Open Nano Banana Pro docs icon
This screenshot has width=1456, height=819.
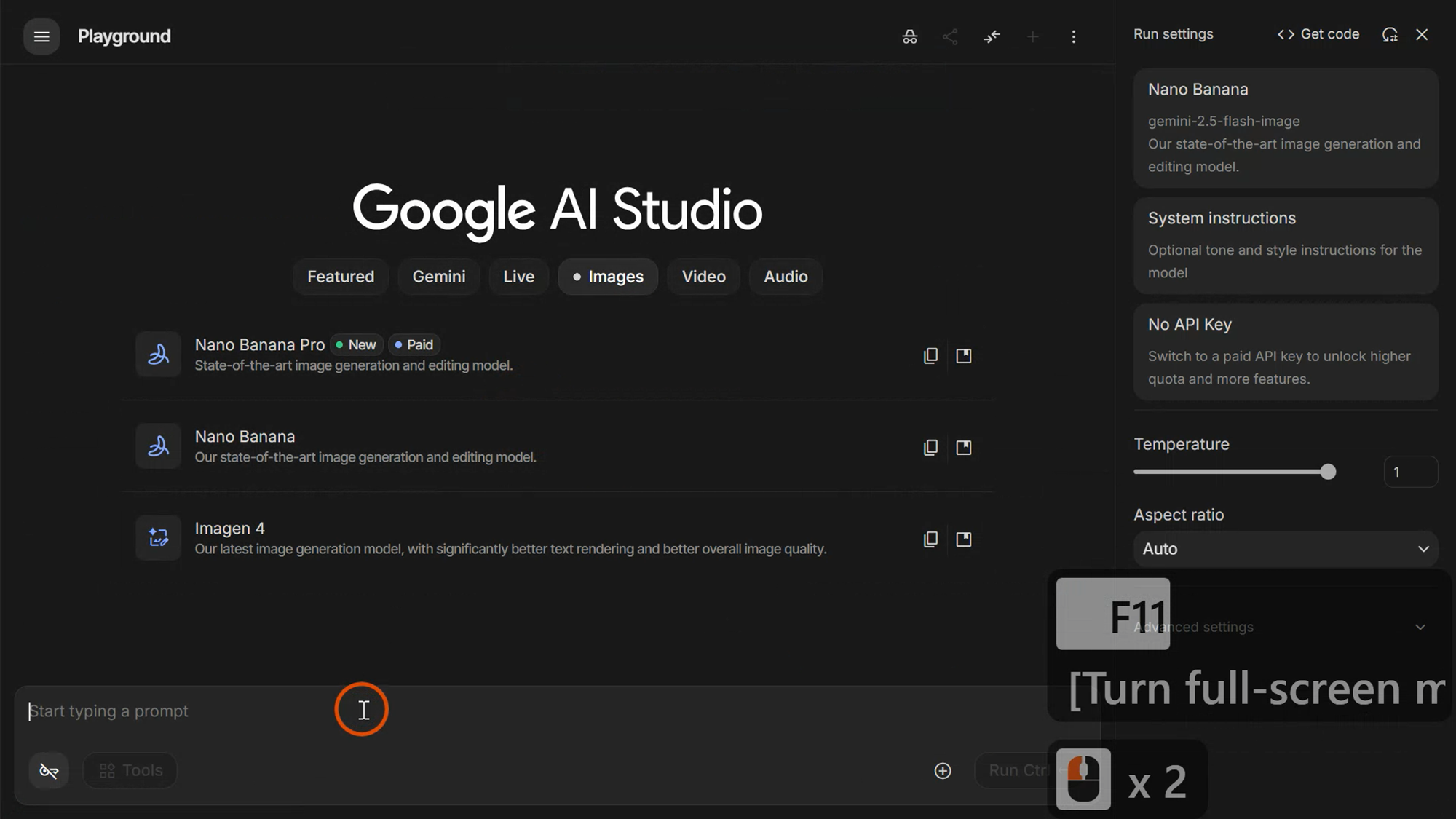[x=964, y=355]
